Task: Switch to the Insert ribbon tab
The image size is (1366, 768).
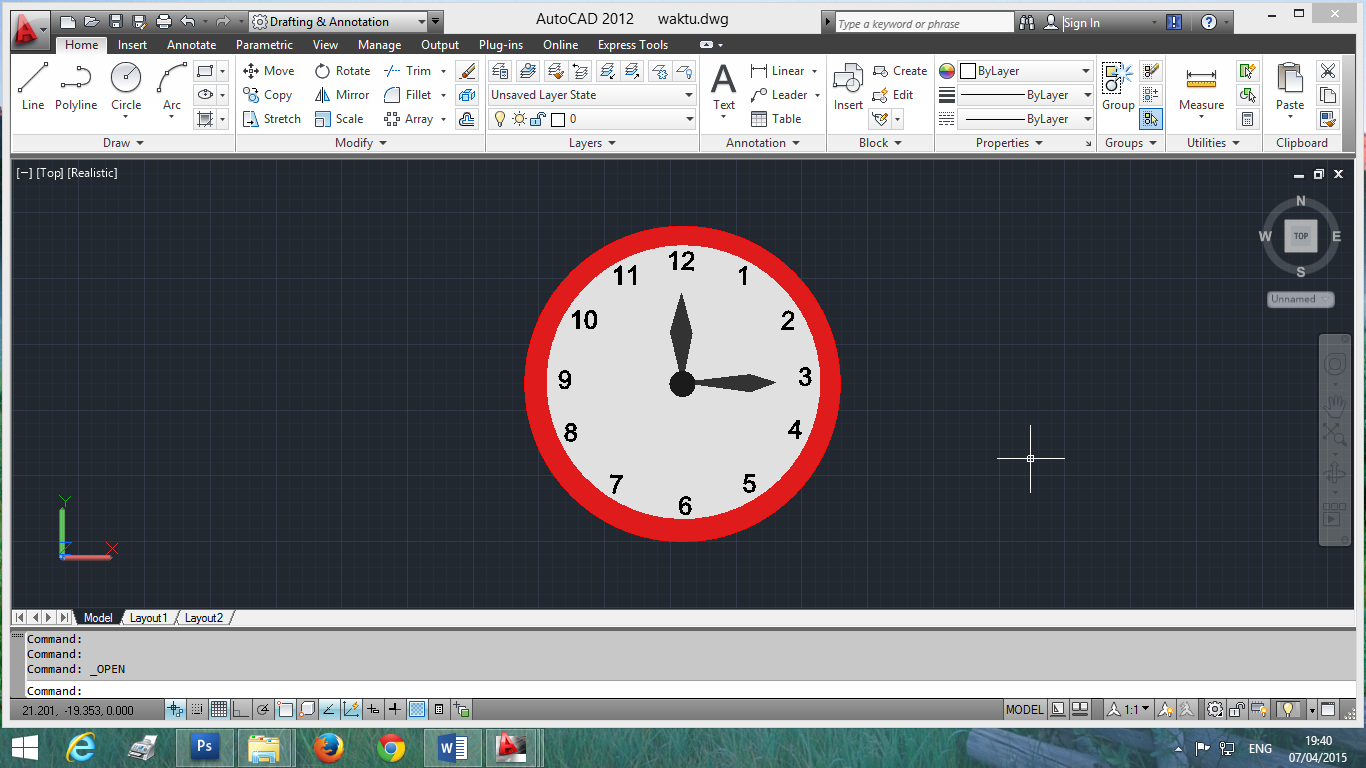Action: (x=132, y=45)
